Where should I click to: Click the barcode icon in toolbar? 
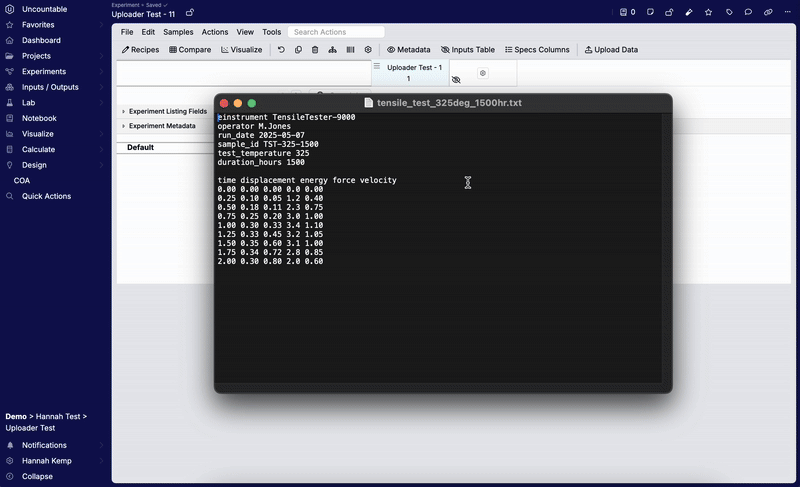click(x=350, y=49)
